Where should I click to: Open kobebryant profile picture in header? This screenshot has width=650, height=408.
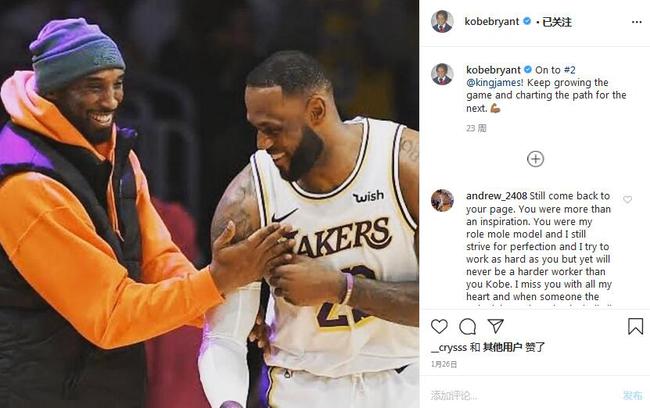point(442,22)
